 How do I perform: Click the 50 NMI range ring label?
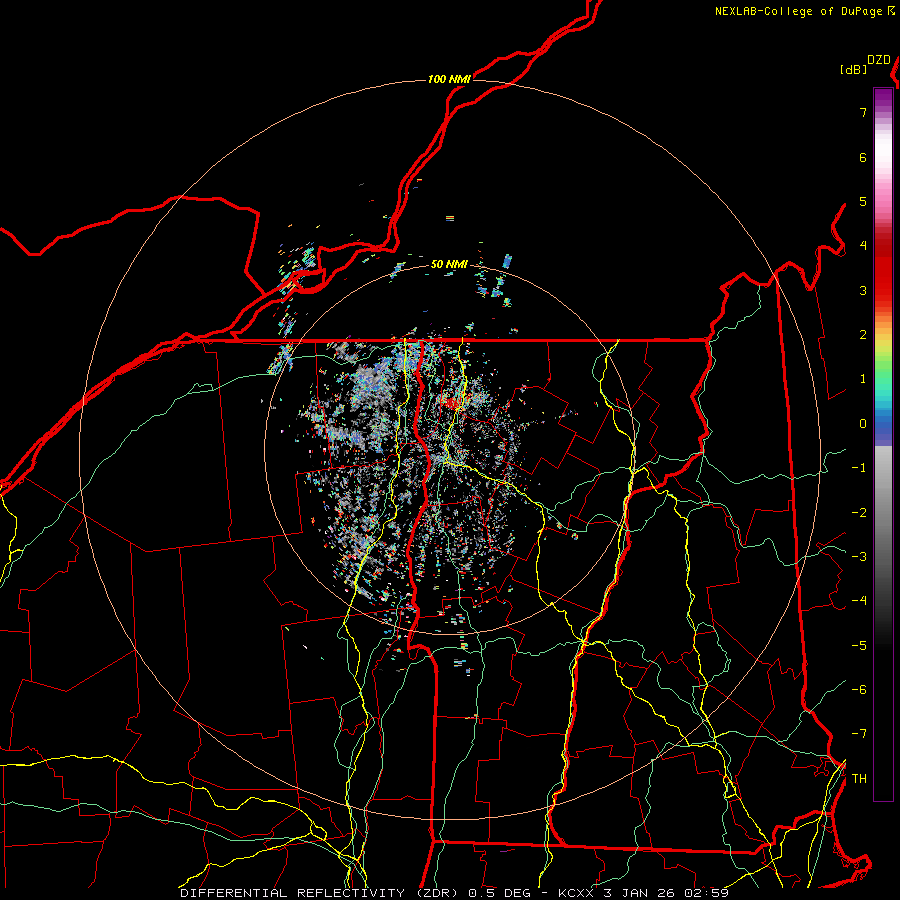[449, 264]
